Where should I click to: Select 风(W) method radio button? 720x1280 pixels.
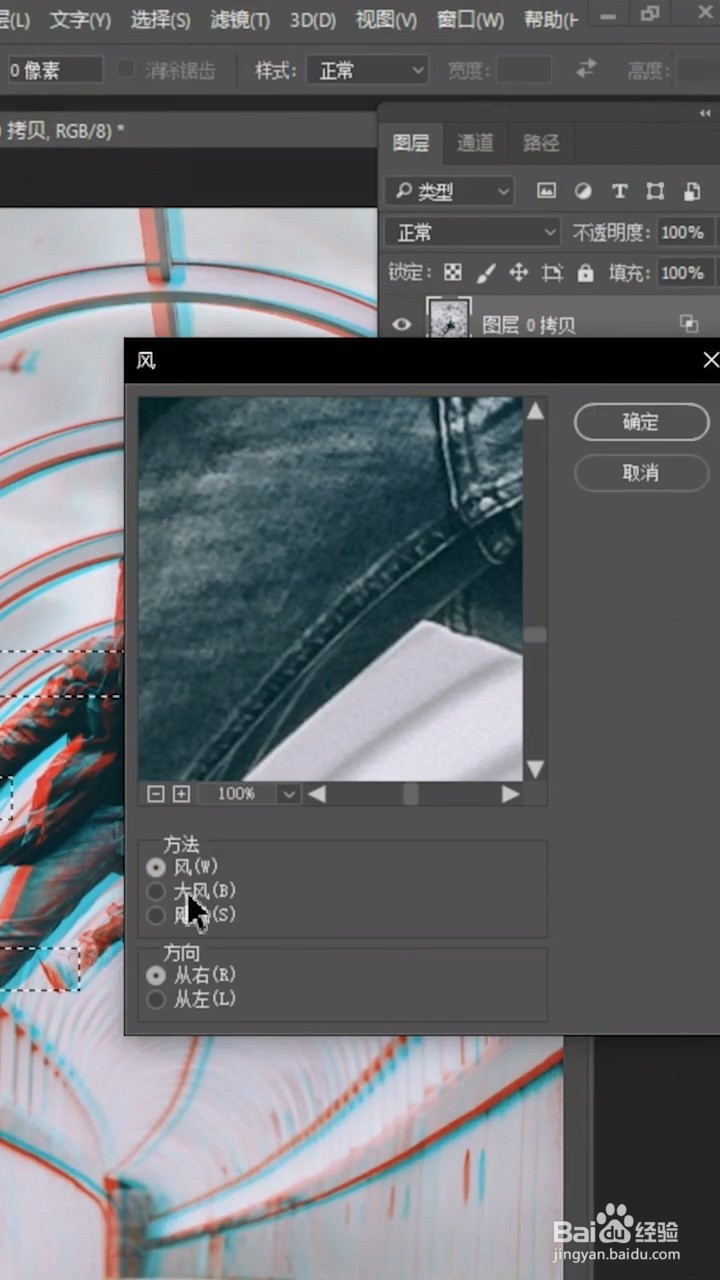[x=155, y=867]
